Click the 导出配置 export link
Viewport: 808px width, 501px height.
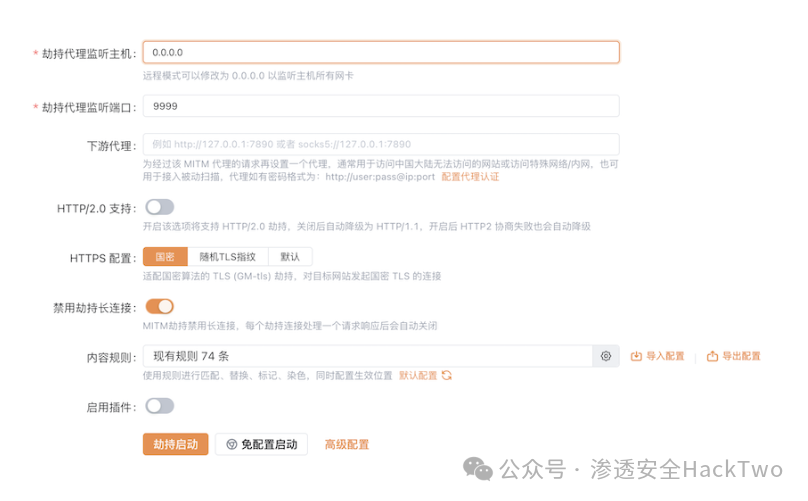(733, 356)
